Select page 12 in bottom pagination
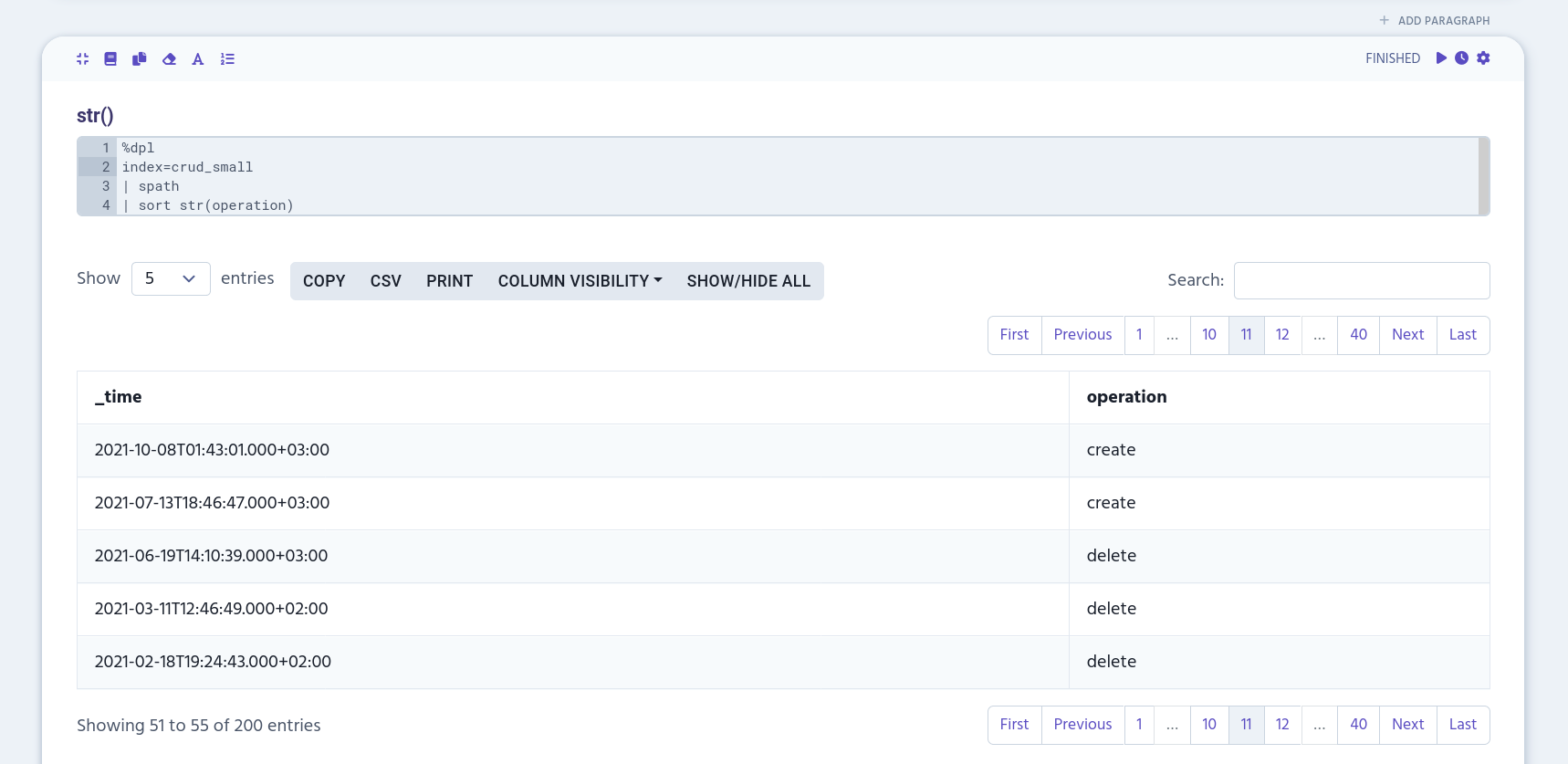 1282,725
